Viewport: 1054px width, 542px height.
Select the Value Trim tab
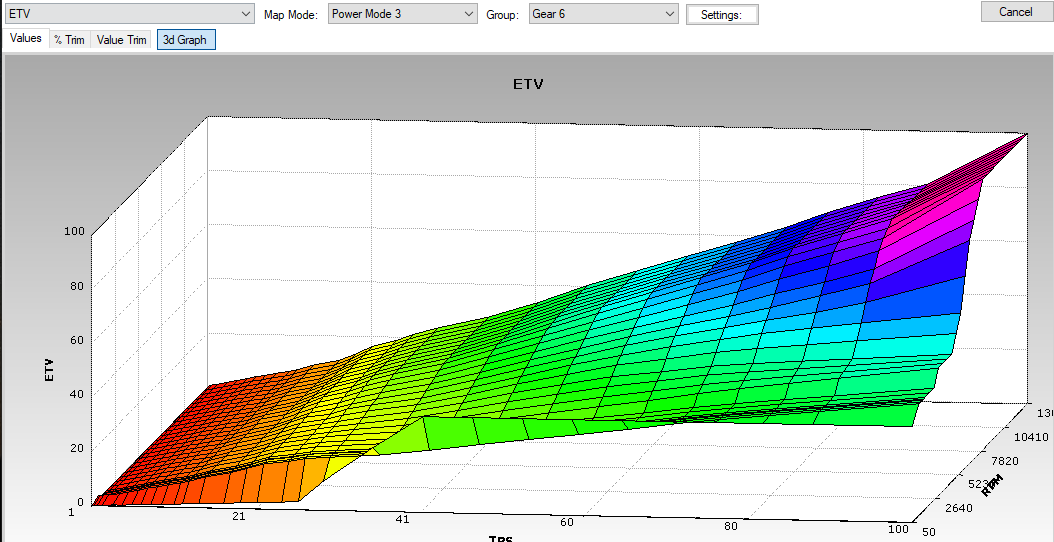(122, 40)
